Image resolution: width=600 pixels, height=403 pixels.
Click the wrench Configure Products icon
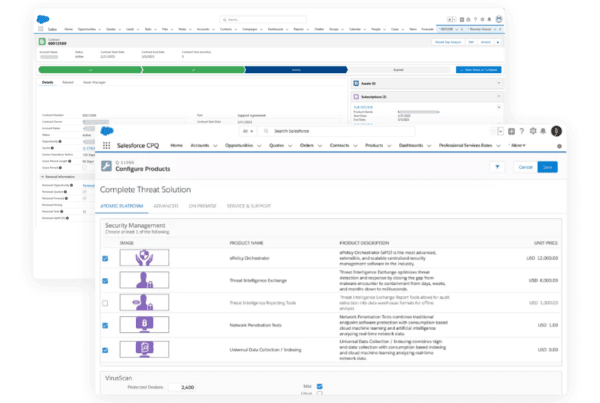pos(106,166)
